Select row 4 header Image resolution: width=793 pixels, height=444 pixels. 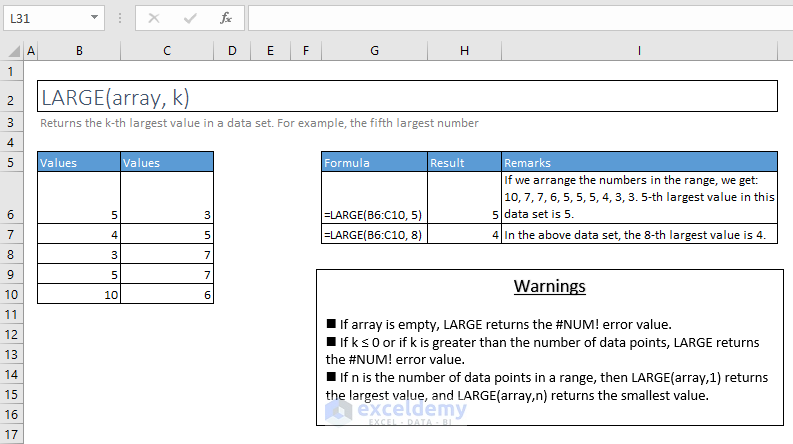pyautogui.click(x=11, y=142)
